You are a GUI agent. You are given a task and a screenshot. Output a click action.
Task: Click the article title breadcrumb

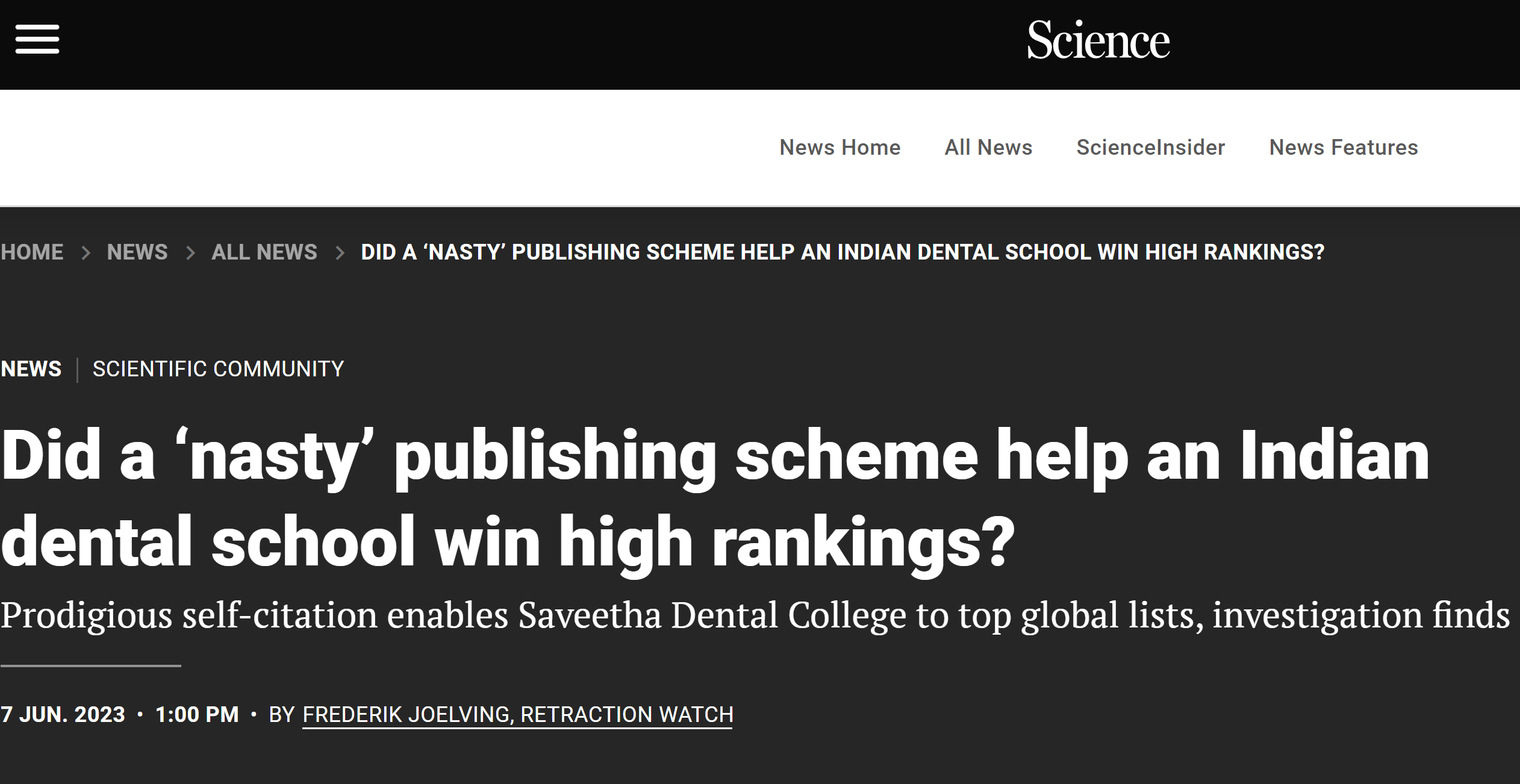[x=843, y=252]
